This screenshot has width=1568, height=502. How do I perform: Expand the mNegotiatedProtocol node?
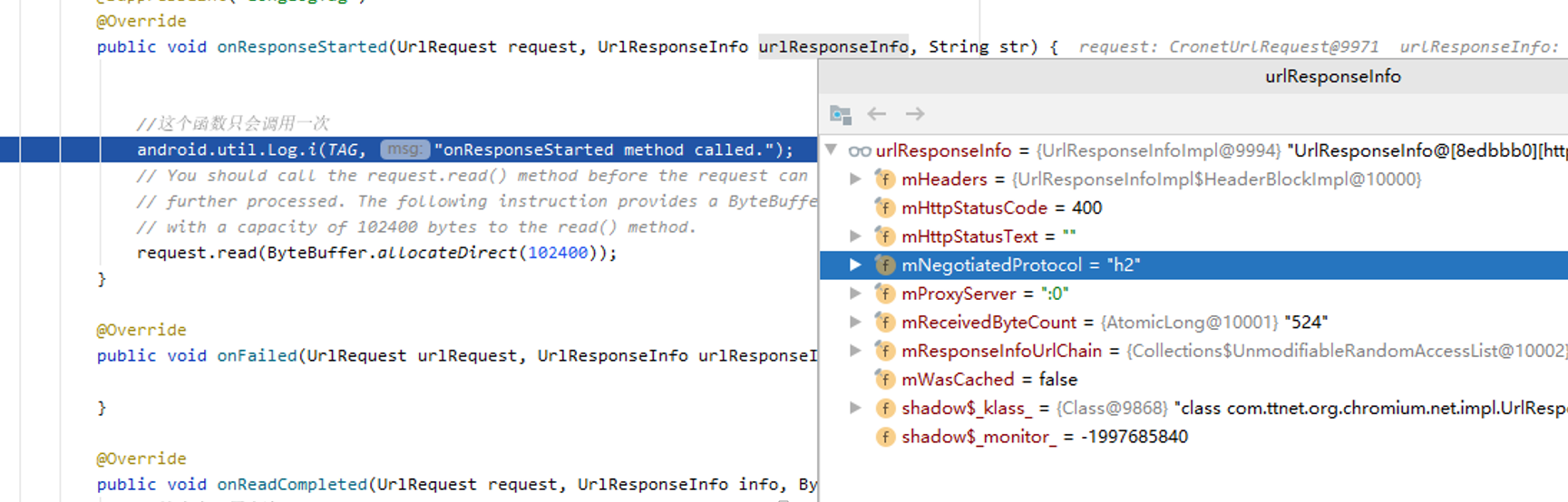click(x=855, y=265)
